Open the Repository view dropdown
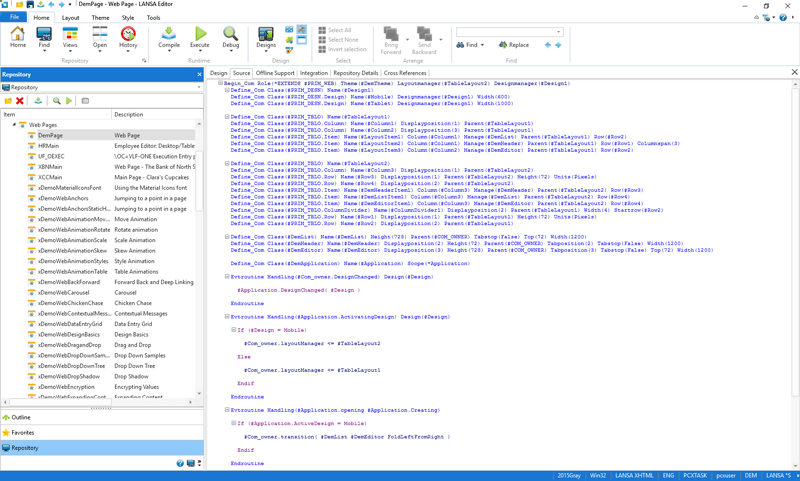800x481 pixels. pos(198,87)
